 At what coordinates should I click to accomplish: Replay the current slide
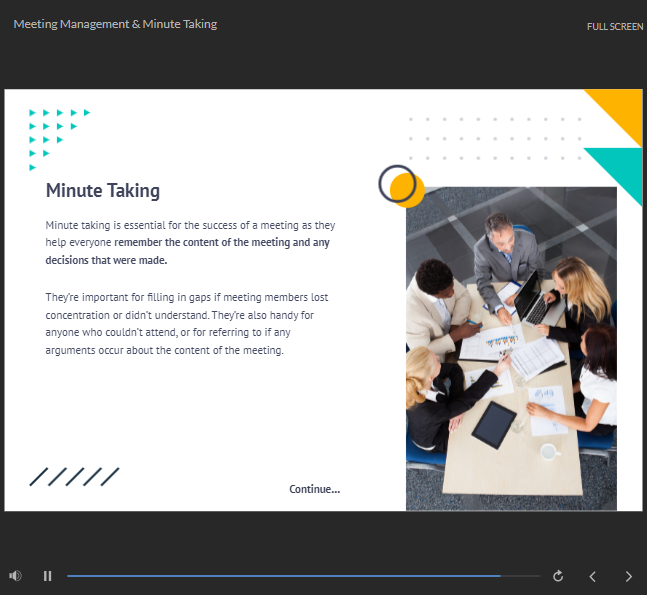(x=558, y=576)
